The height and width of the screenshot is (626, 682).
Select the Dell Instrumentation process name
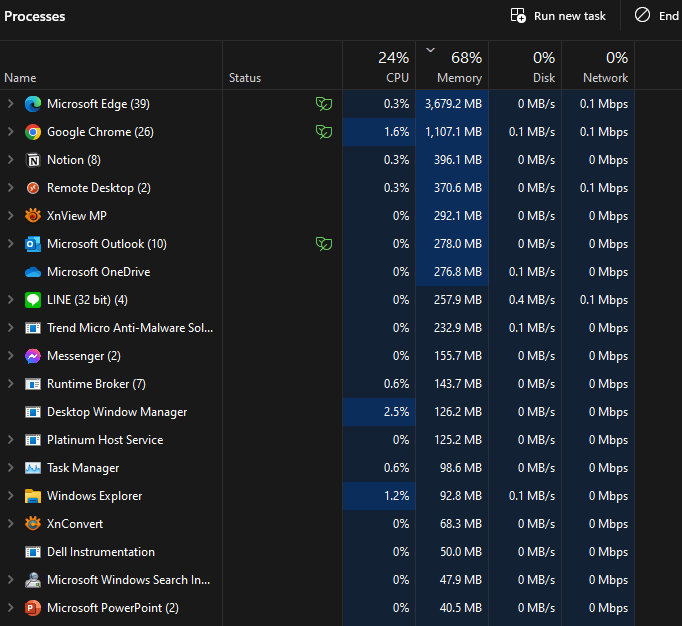pos(101,552)
